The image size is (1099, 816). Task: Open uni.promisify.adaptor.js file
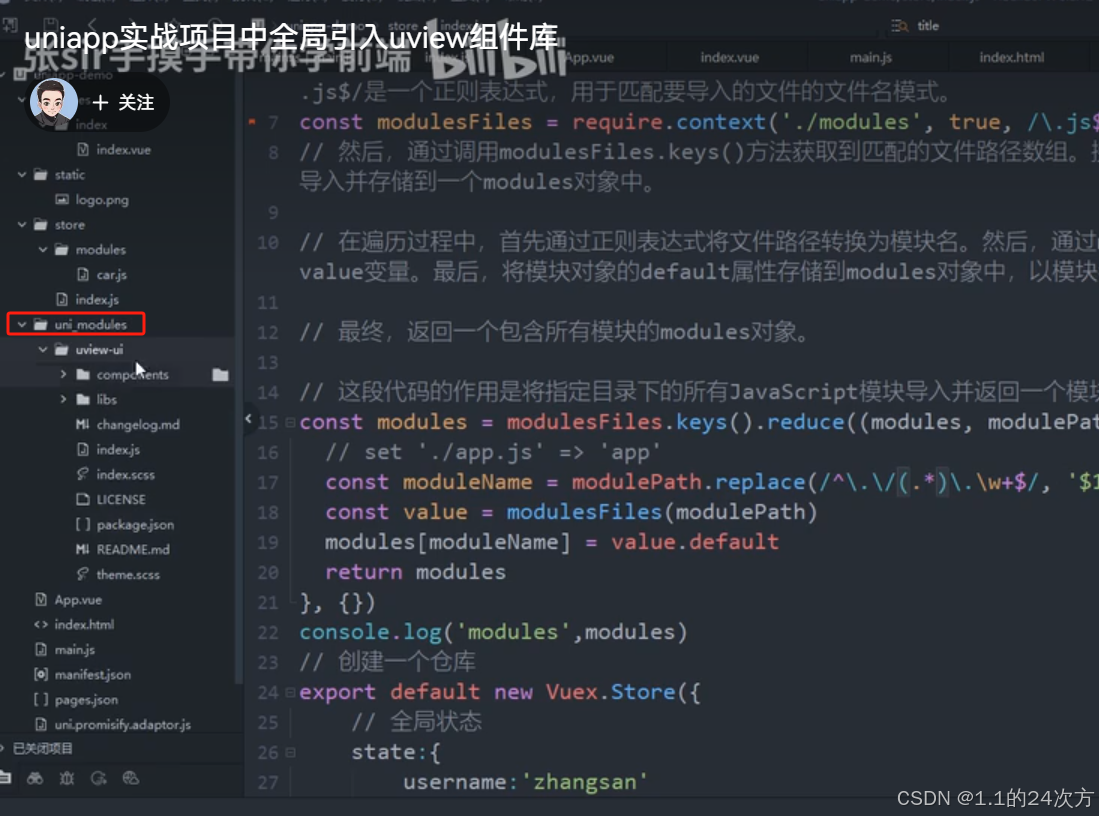pyautogui.click(x=122, y=725)
